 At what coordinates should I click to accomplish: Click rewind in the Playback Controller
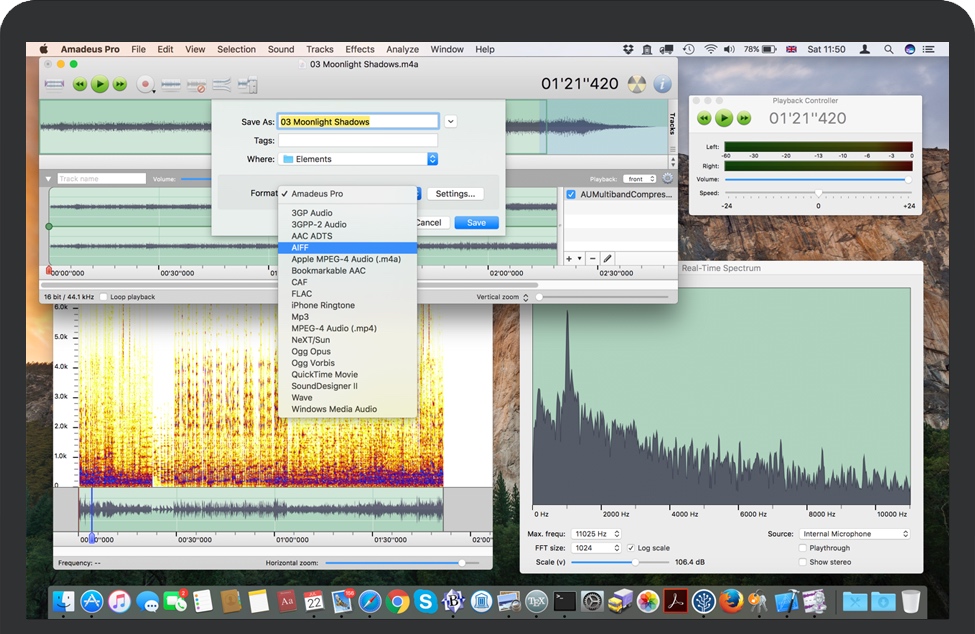coord(704,118)
